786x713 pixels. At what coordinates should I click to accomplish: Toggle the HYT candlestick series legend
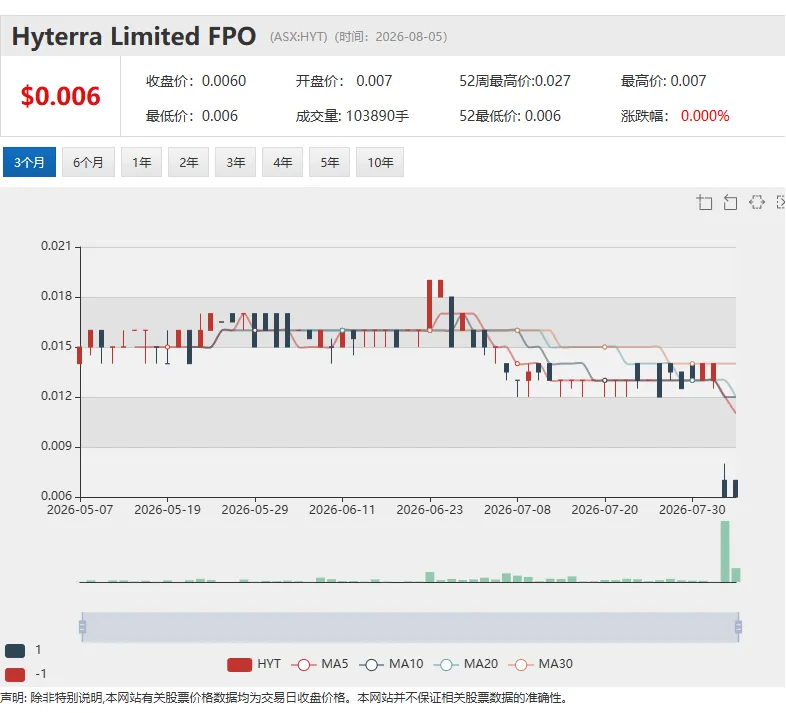[254, 664]
